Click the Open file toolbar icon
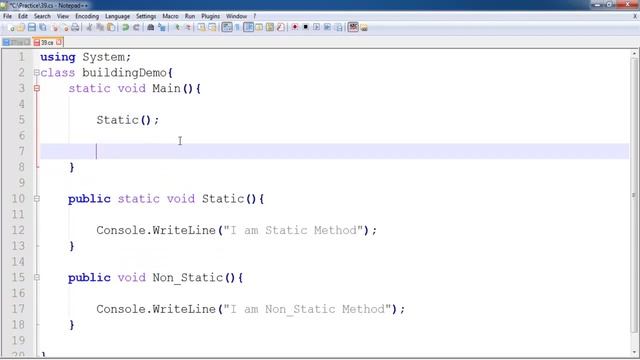This screenshot has width=640, height=360. point(20,27)
